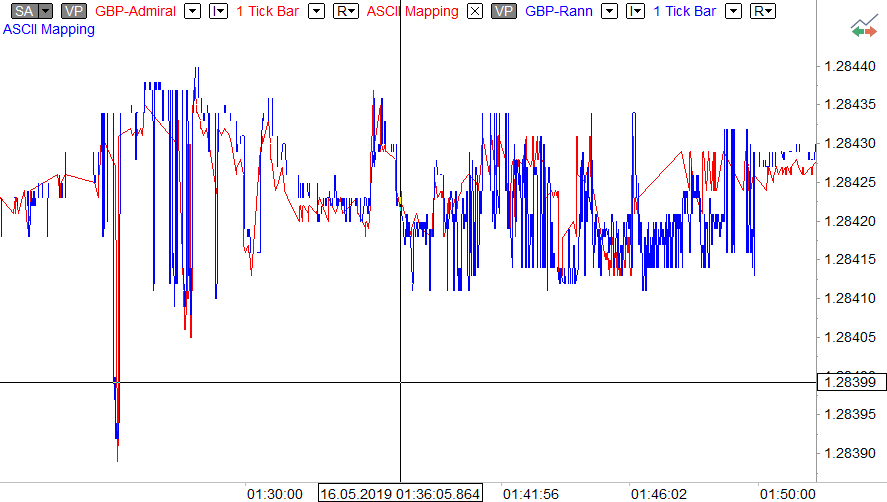
Task: Click the 1.28425 price axis label
Action: pyautogui.click(x=850, y=182)
